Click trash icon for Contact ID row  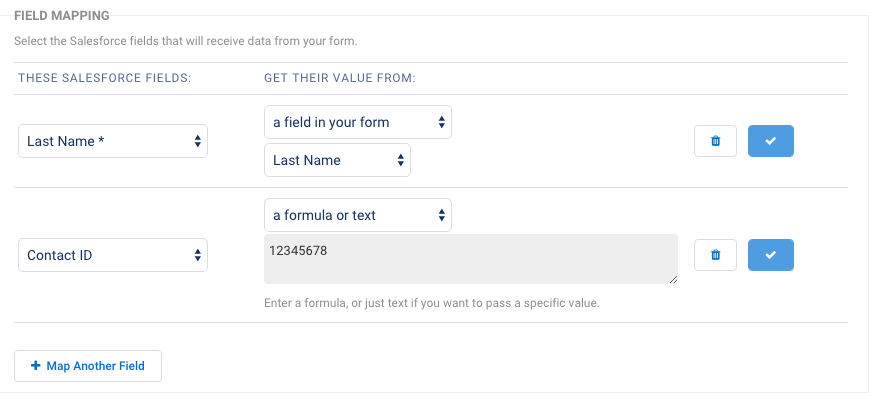(715, 255)
